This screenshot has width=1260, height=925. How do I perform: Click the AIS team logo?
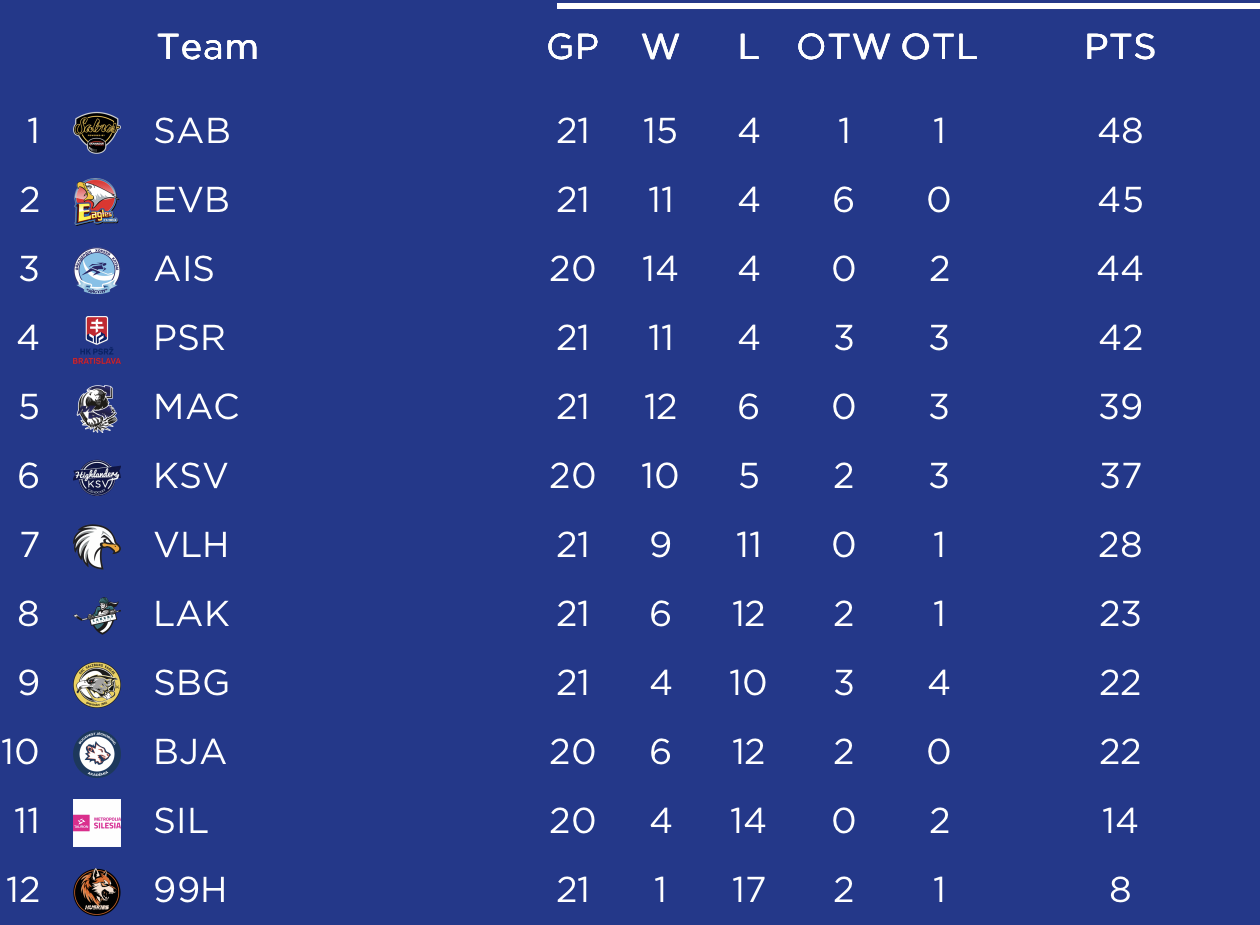pyautogui.click(x=97, y=270)
